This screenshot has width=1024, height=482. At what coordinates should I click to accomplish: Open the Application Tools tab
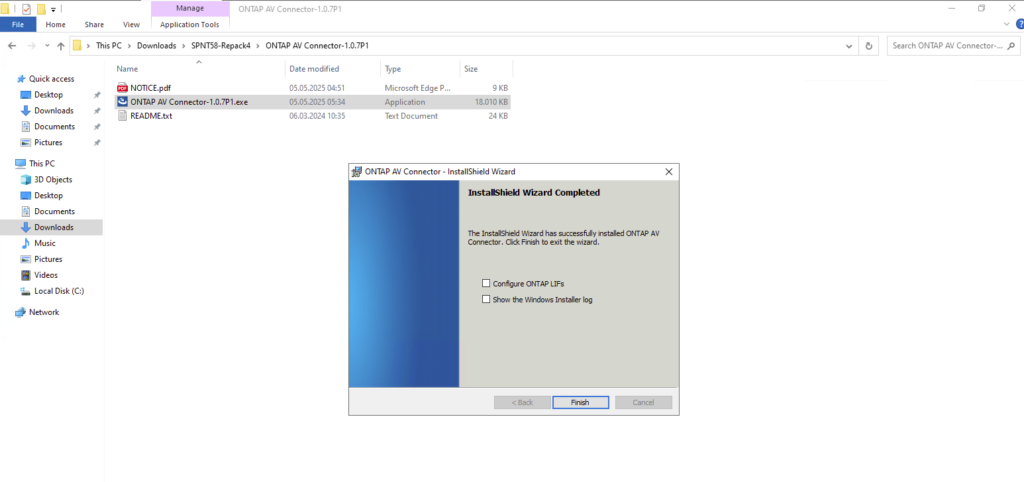click(190, 24)
